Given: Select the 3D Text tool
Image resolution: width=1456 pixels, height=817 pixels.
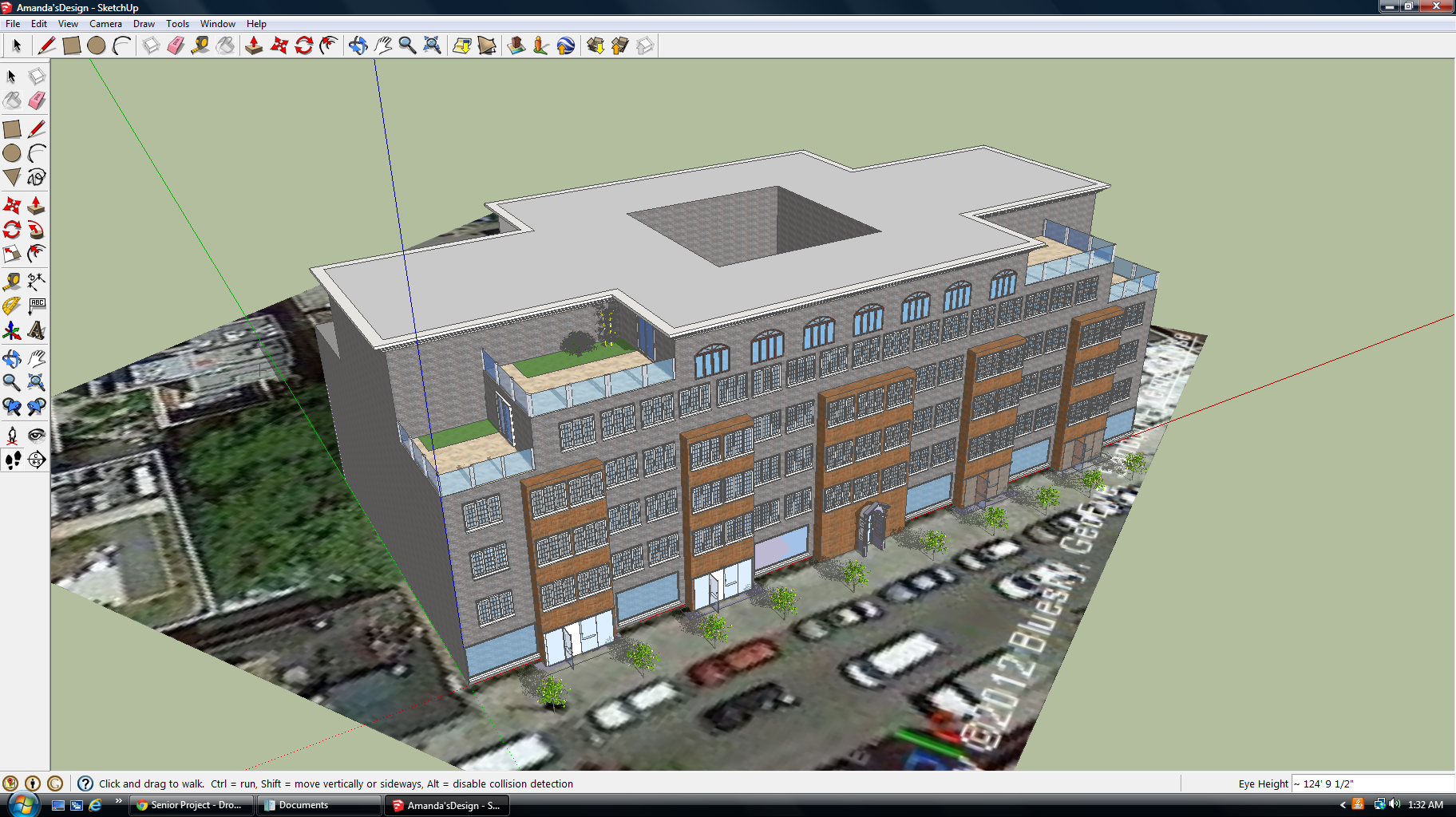Looking at the screenshot, I should coord(36,330).
